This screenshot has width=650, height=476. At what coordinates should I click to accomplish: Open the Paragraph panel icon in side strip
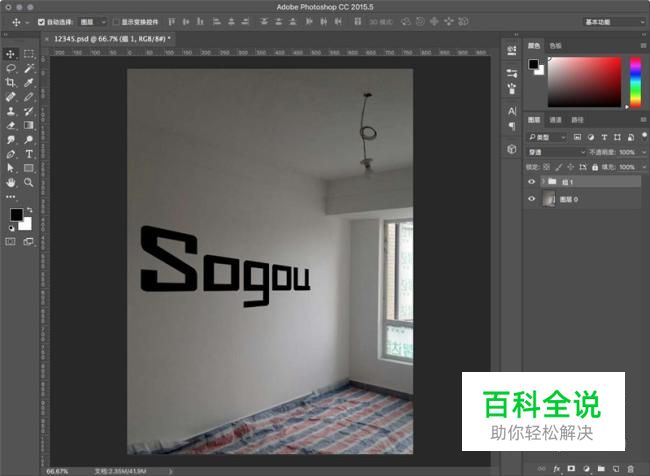pyautogui.click(x=512, y=126)
